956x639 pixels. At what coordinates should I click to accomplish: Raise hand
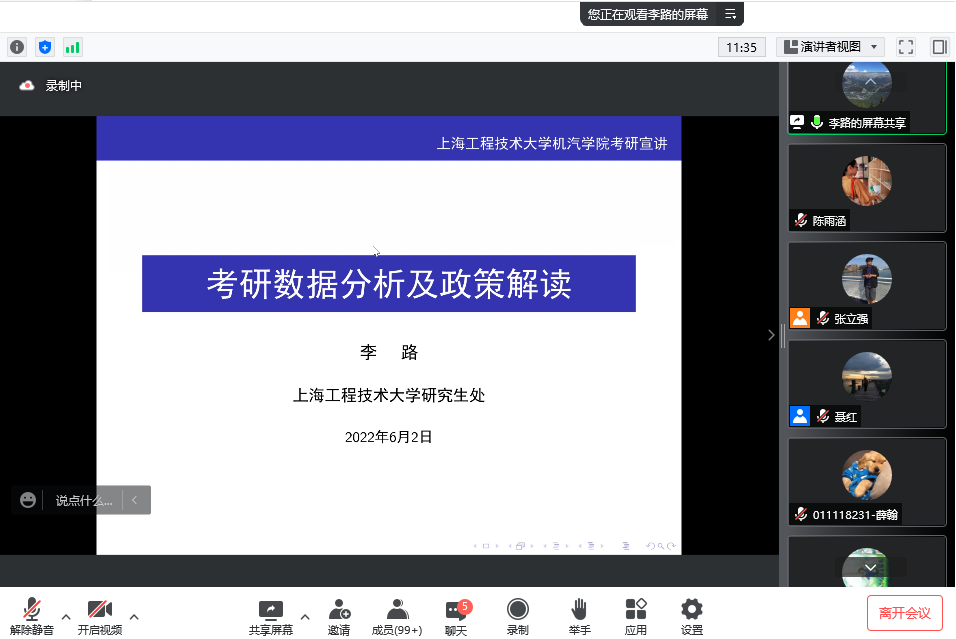click(x=579, y=616)
